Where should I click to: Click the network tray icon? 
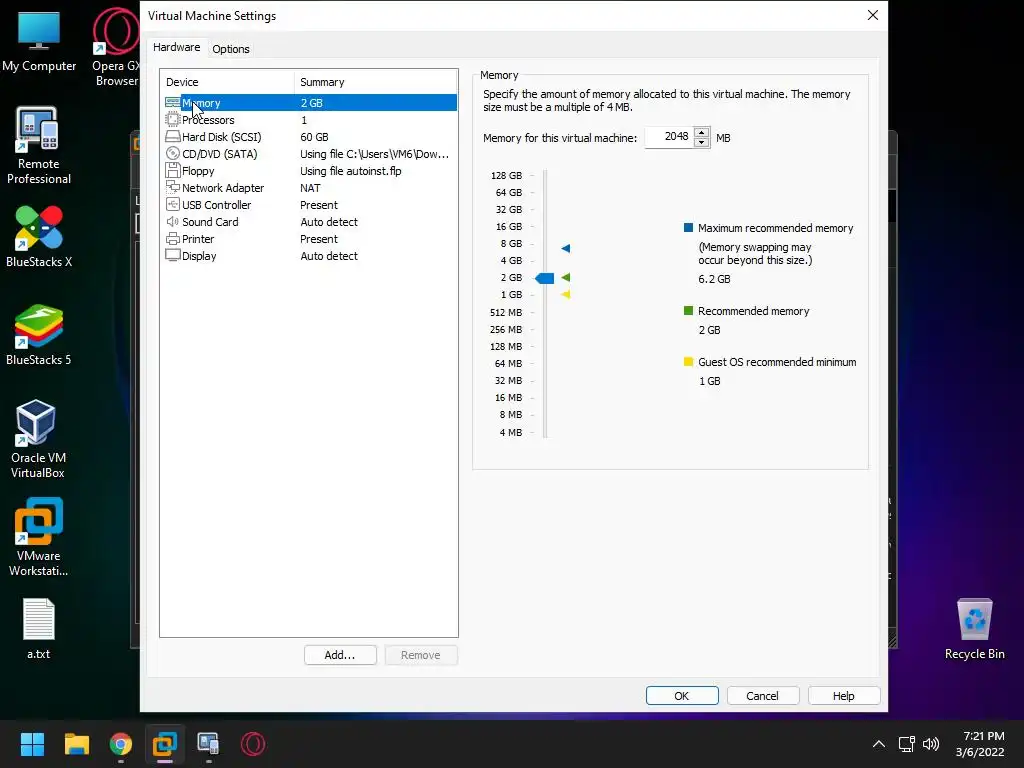click(x=906, y=744)
